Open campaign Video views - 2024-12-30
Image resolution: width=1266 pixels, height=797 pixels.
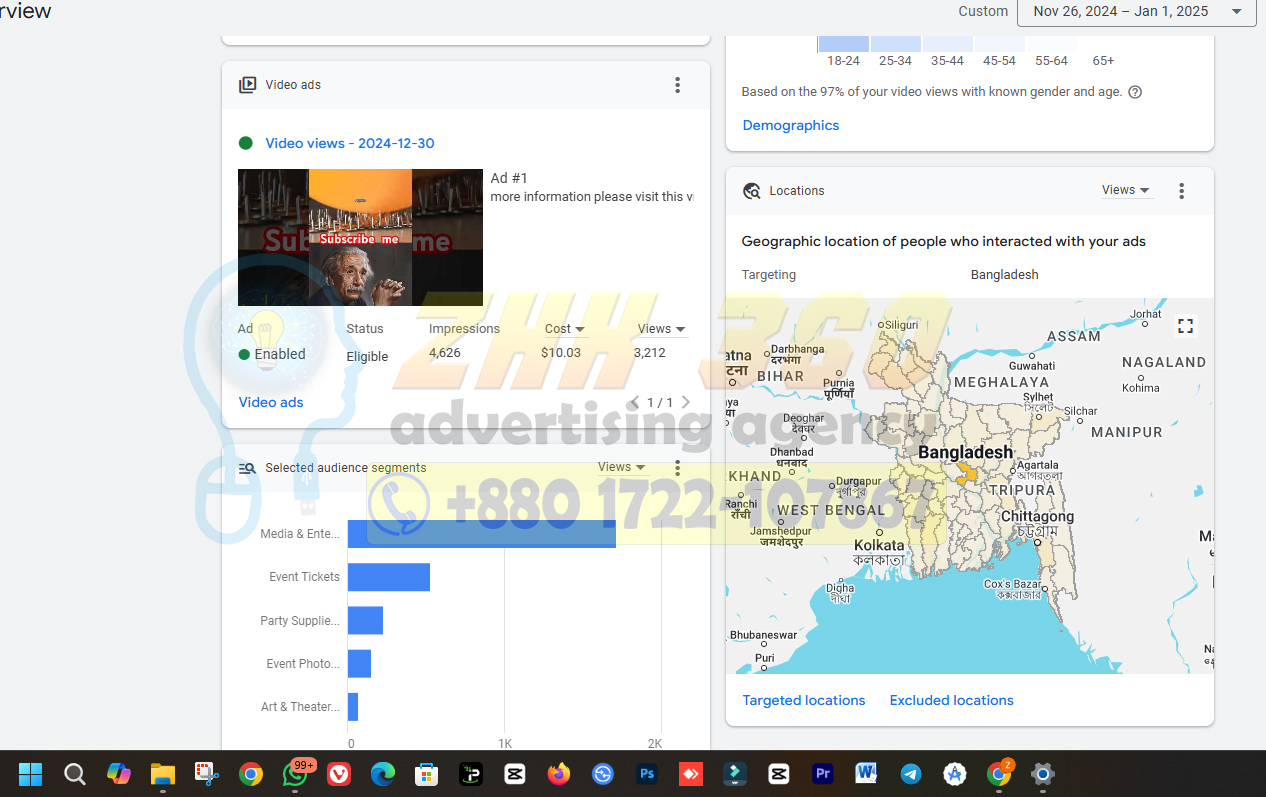[350, 144]
